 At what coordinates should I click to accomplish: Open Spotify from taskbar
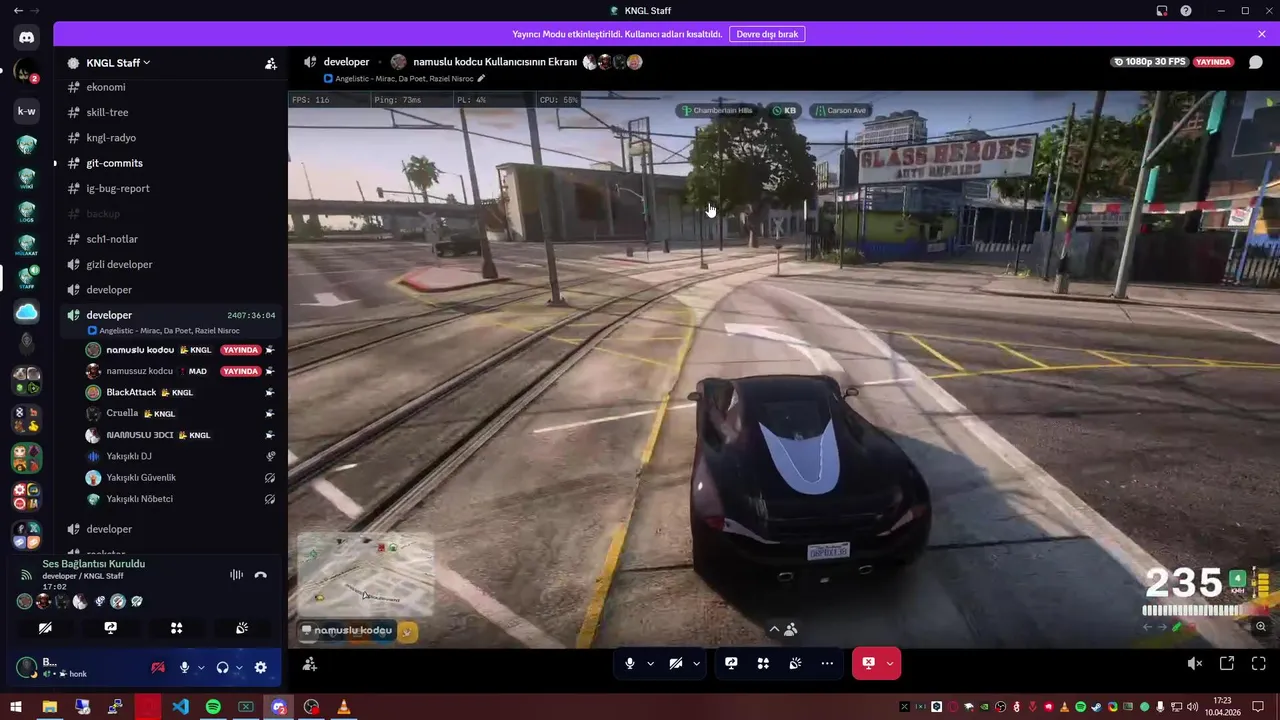[213, 707]
